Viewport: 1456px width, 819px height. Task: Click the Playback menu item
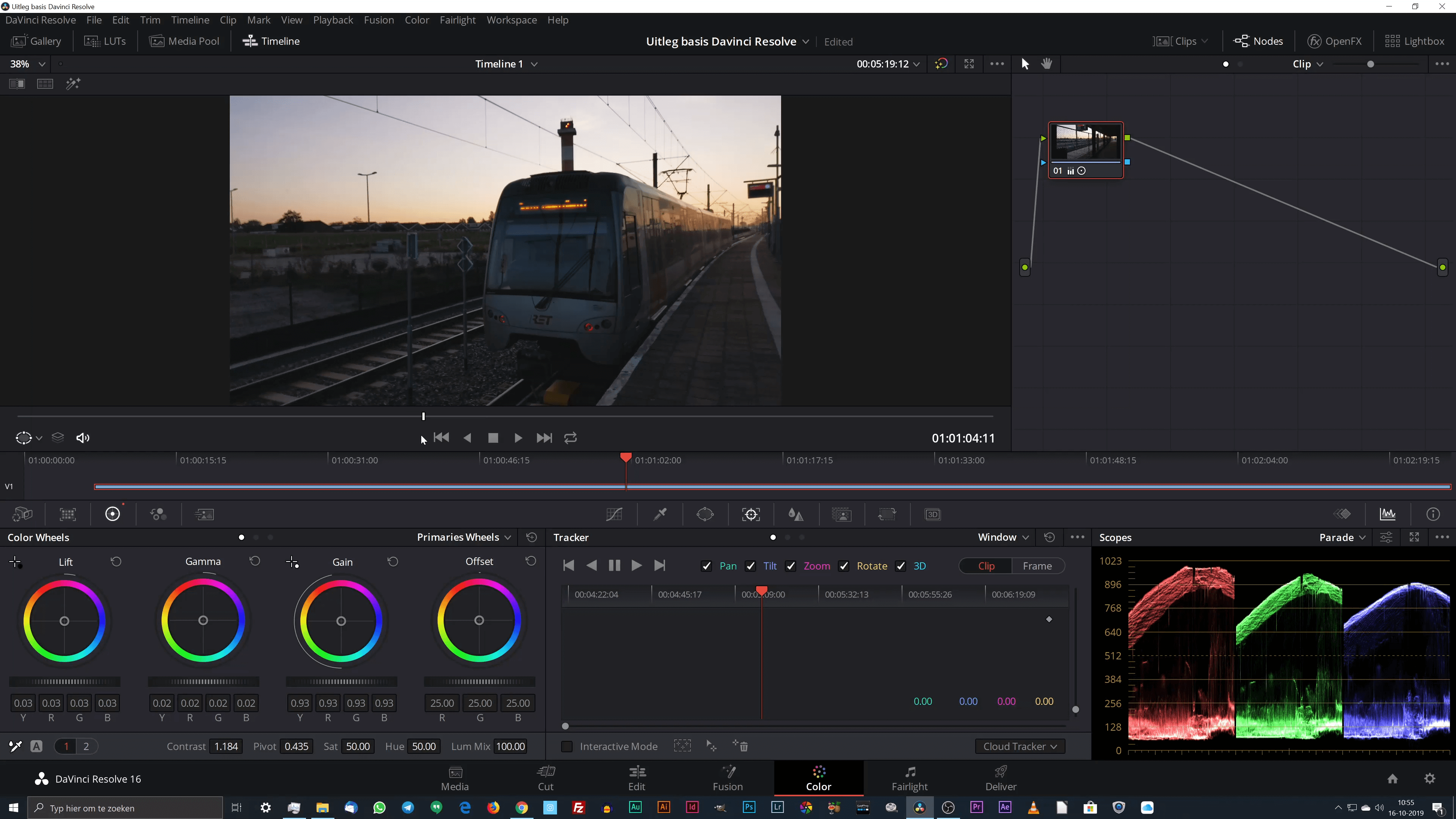pyautogui.click(x=333, y=20)
